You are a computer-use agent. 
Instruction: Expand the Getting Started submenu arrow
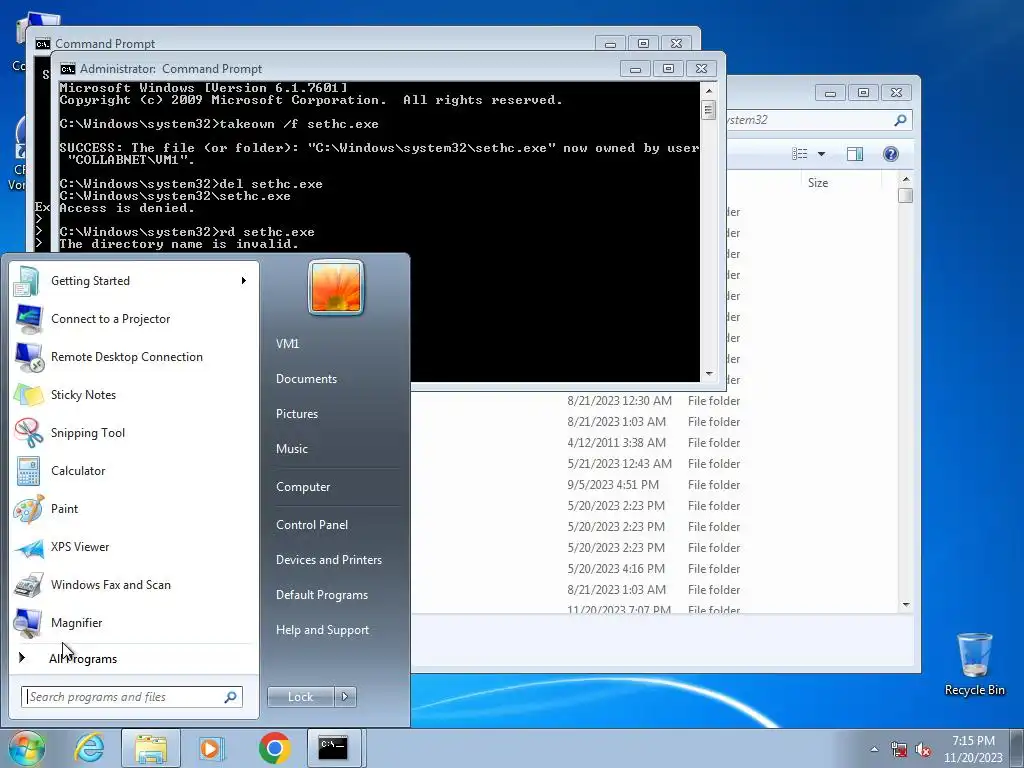[244, 281]
